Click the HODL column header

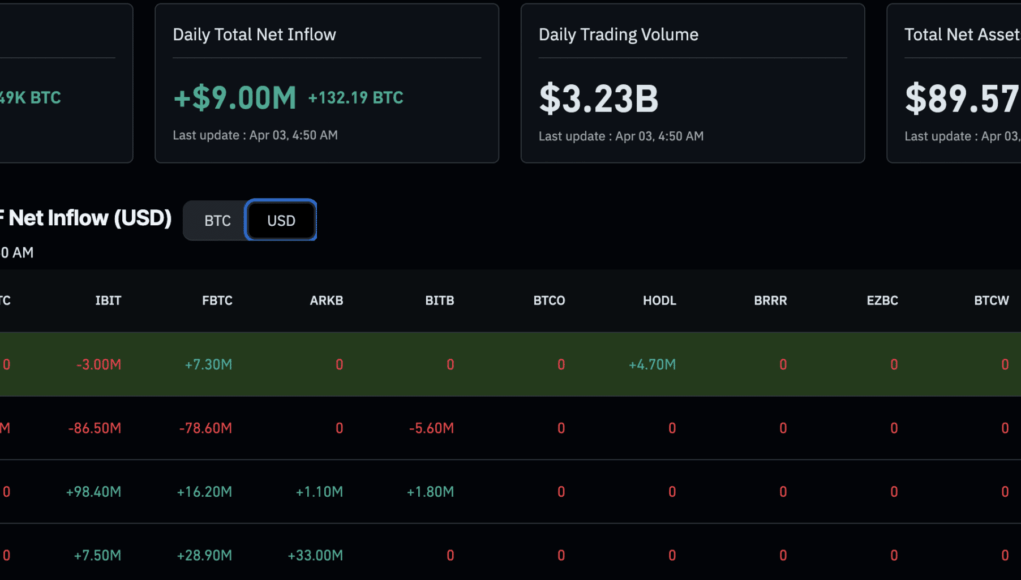point(660,300)
